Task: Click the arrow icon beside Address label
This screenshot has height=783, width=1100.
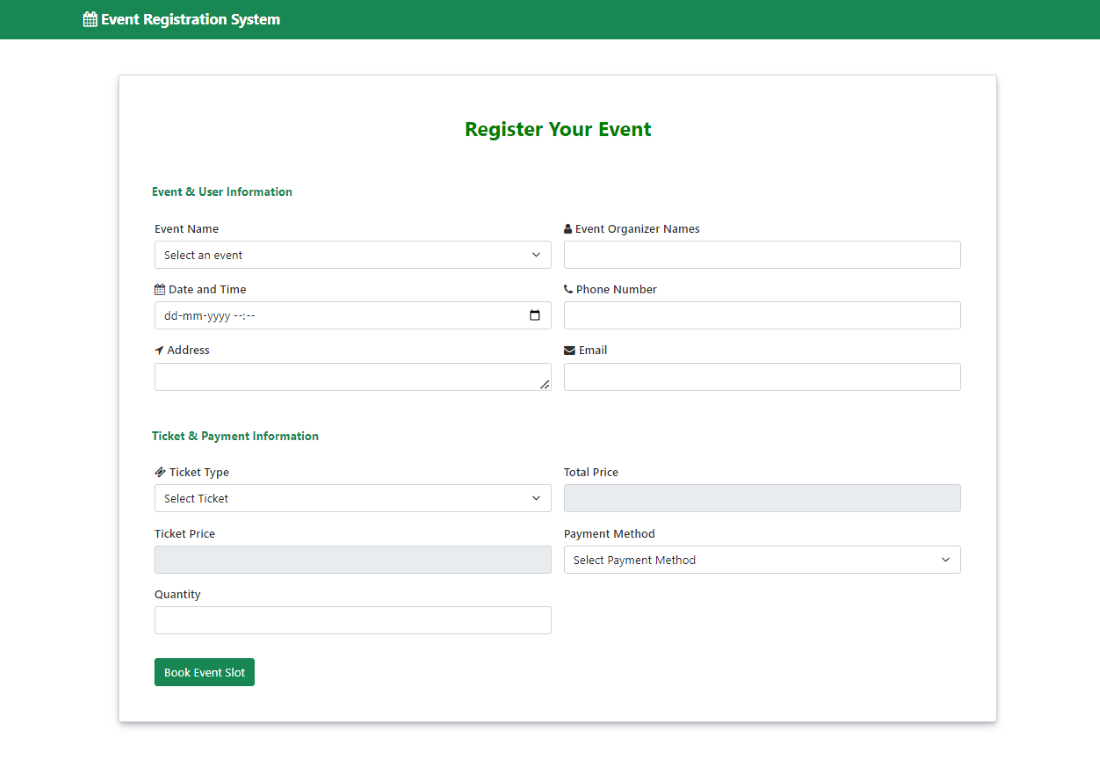Action: click(159, 350)
